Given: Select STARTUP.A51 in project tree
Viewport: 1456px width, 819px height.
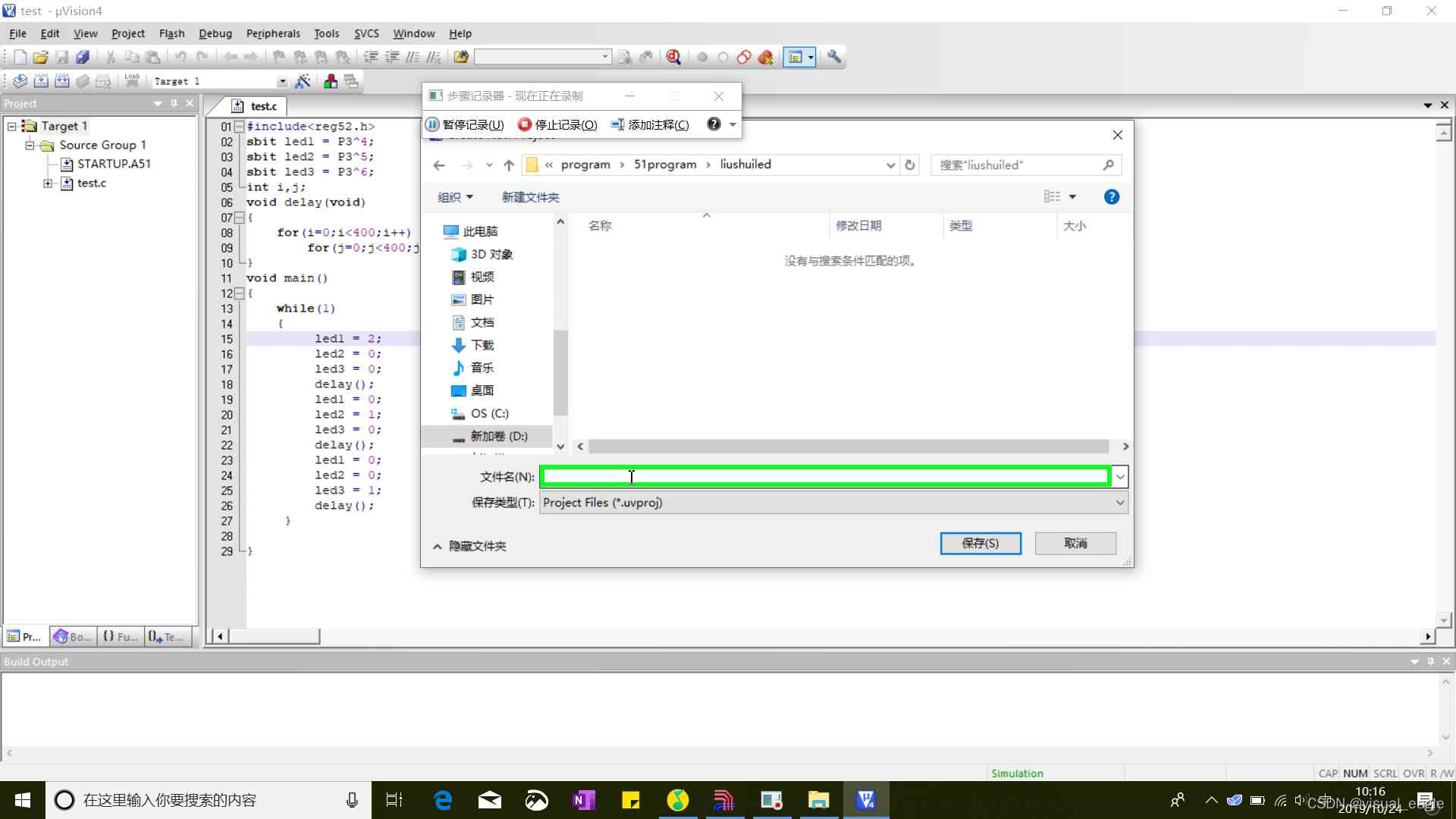Looking at the screenshot, I should (114, 164).
